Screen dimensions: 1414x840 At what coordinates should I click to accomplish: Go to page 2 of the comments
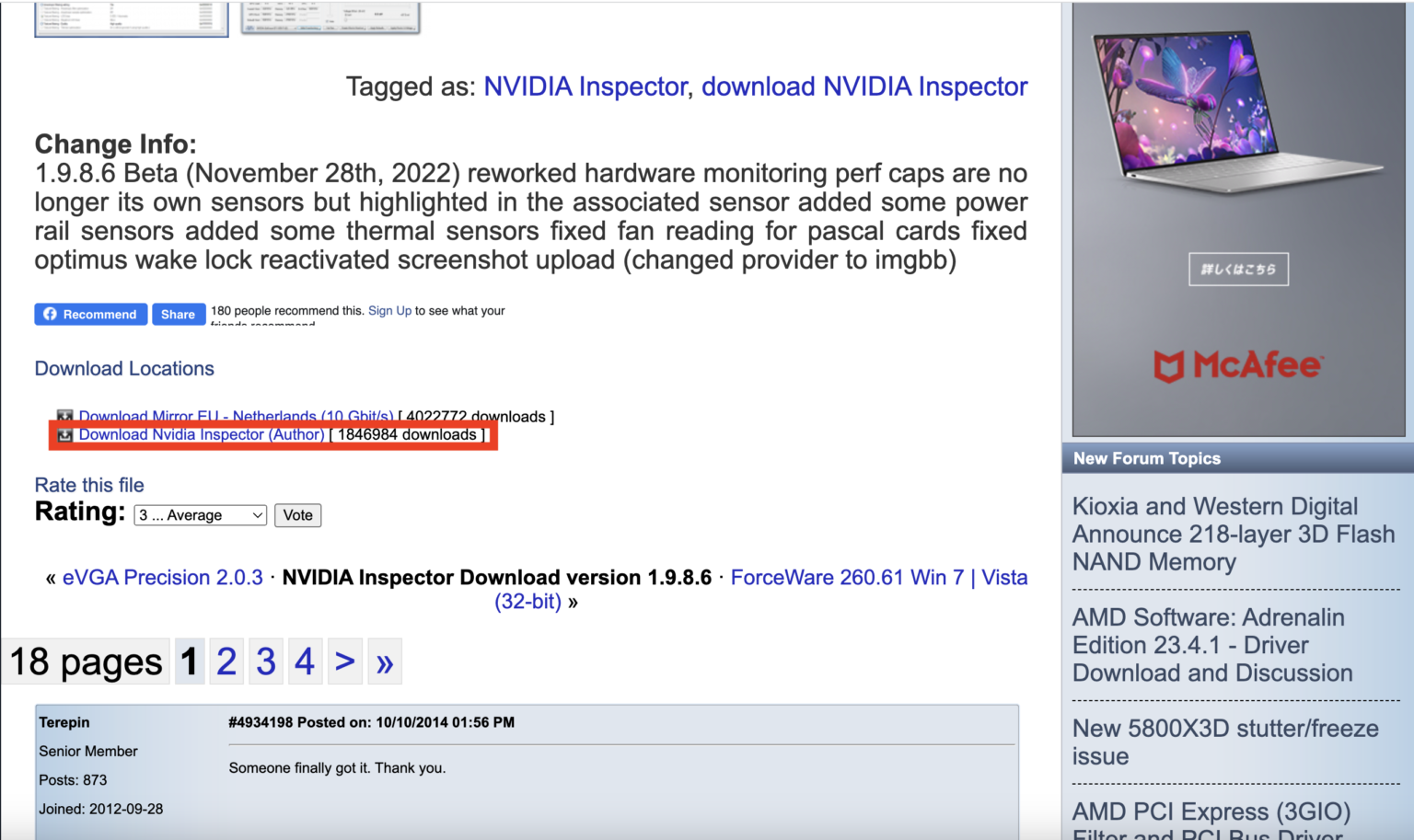click(226, 661)
